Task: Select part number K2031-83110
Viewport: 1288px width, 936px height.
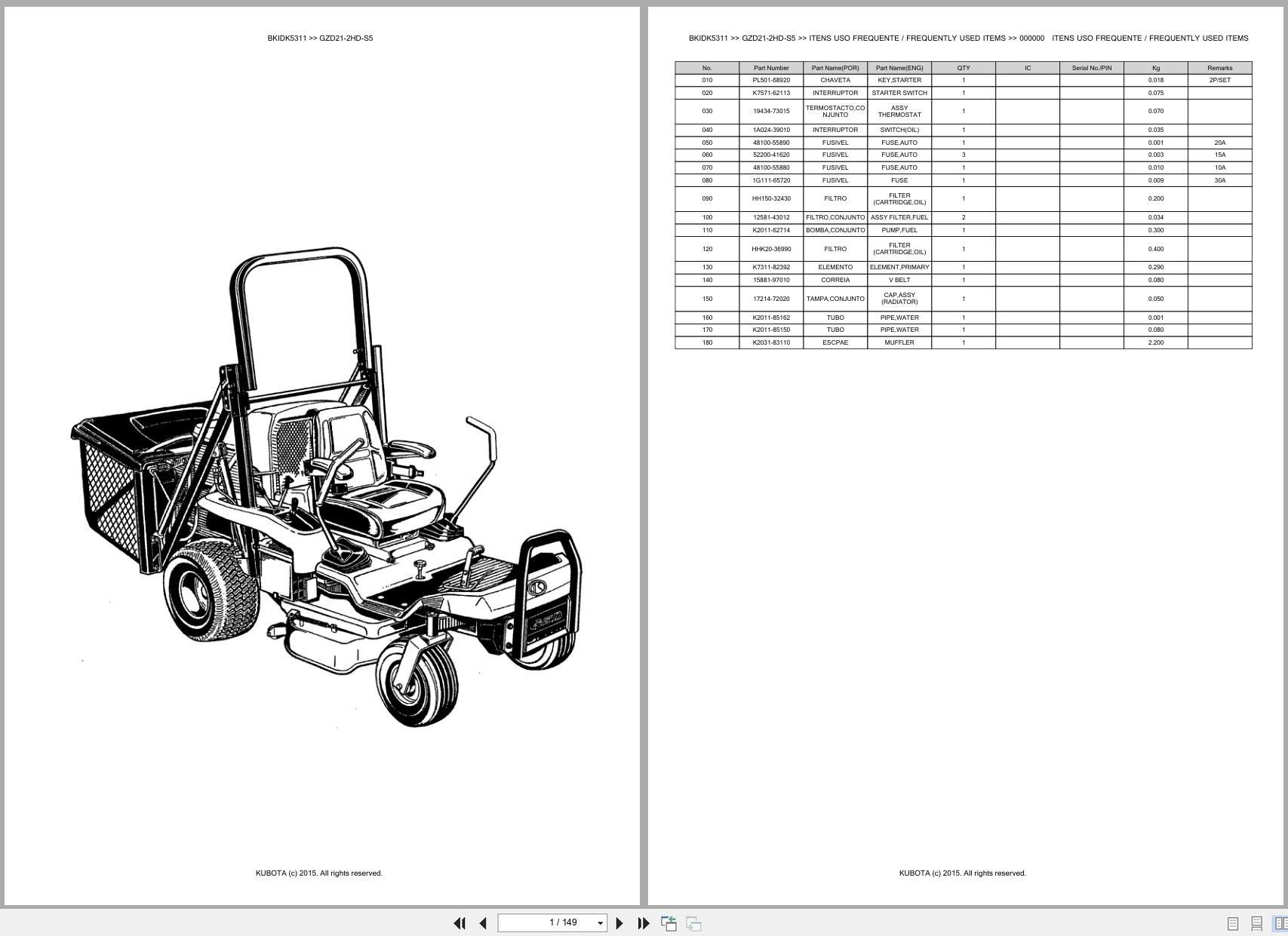Action: (x=771, y=342)
